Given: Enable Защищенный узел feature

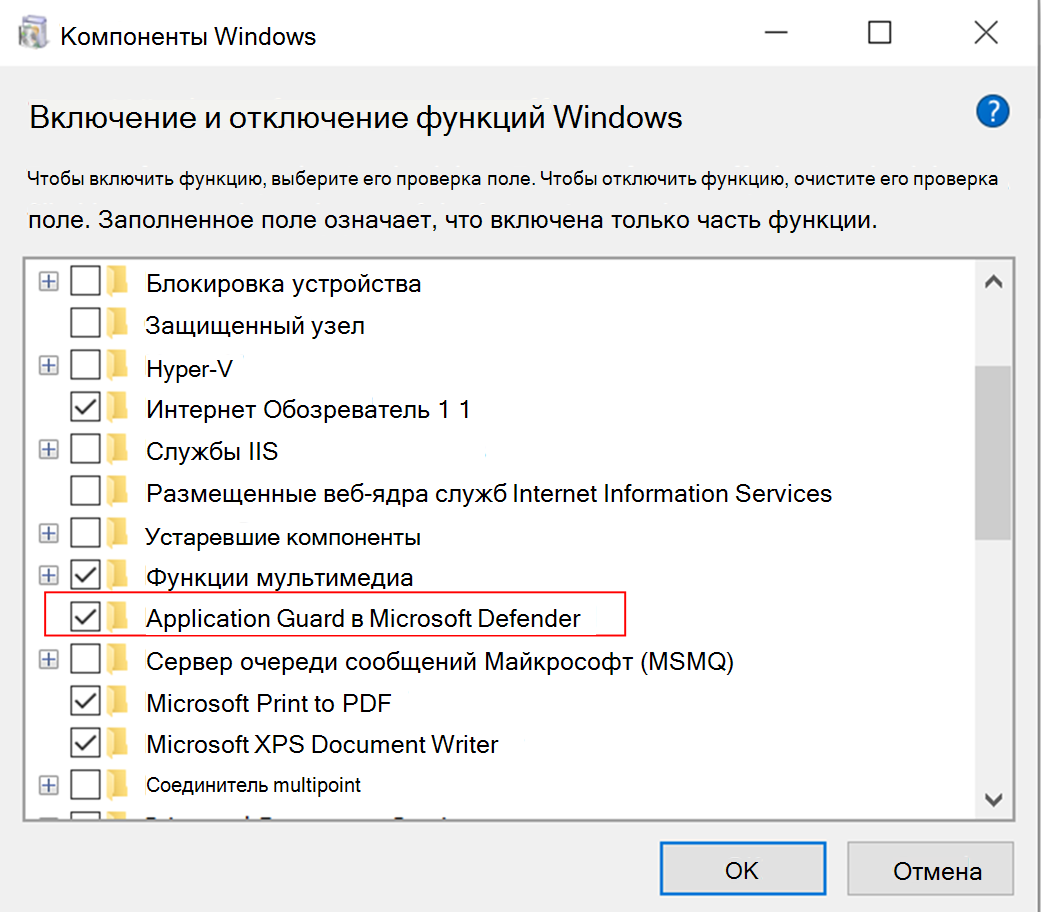Looking at the screenshot, I should click(83, 323).
